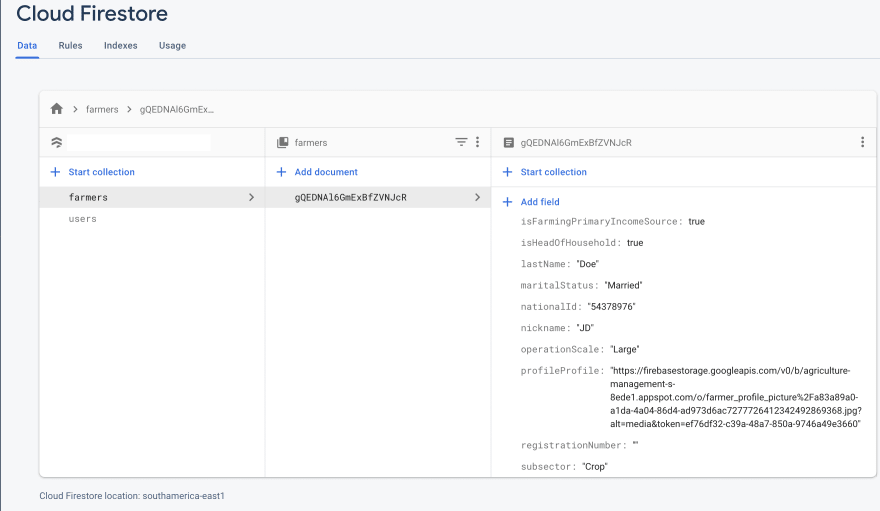Click the blank project name field in root header
Screen dimensions: 880x511
tap(139, 142)
